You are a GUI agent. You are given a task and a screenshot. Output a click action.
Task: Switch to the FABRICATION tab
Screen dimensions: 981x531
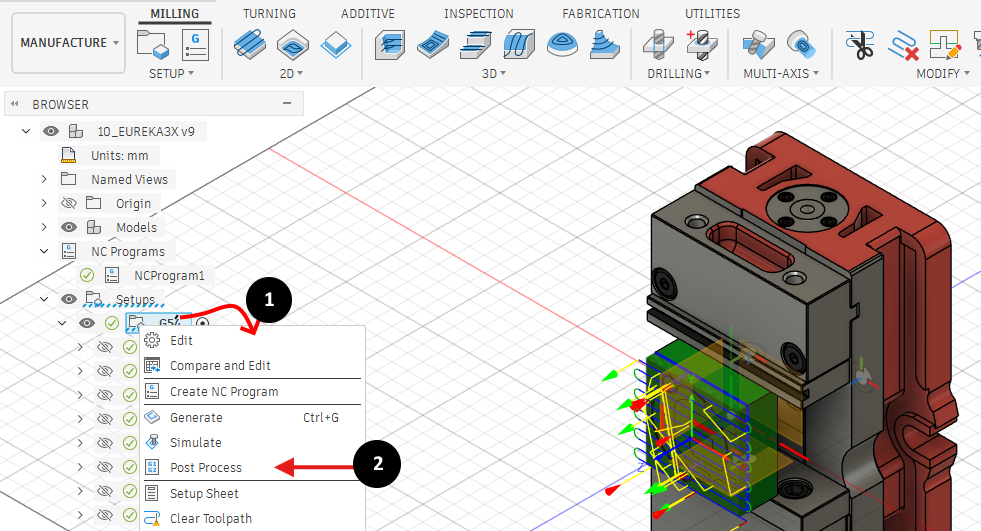[x=601, y=13]
